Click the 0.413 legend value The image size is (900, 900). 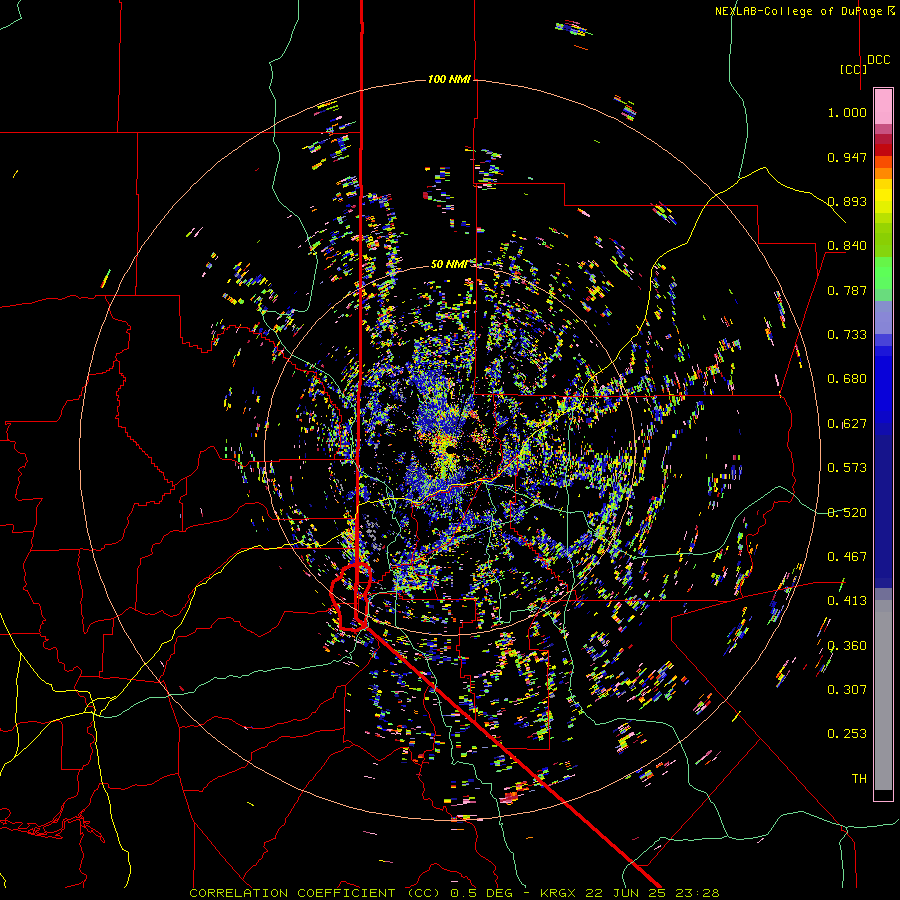(x=847, y=601)
